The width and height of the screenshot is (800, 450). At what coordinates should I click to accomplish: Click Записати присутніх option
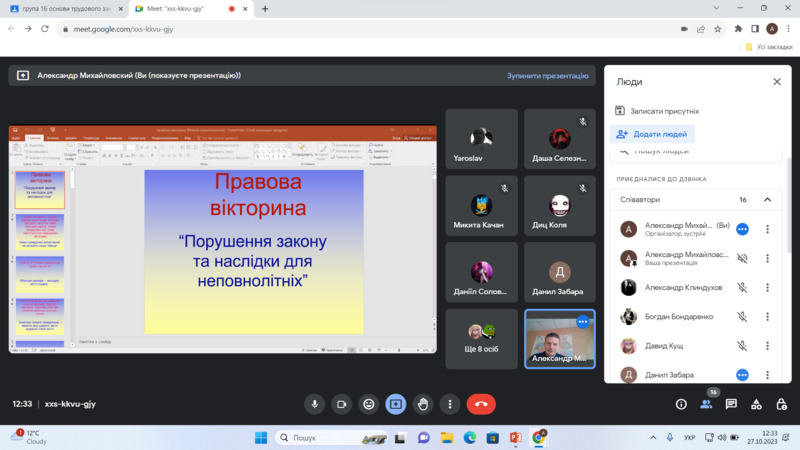(657, 111)
